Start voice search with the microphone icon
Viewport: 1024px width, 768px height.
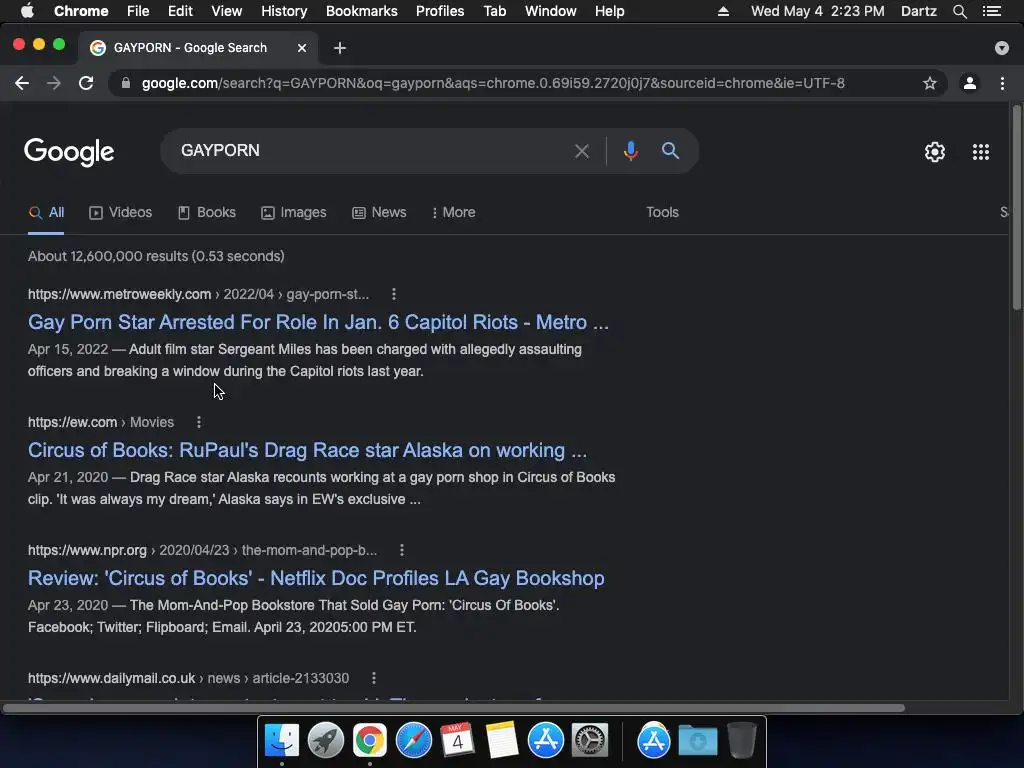point(630,151)
